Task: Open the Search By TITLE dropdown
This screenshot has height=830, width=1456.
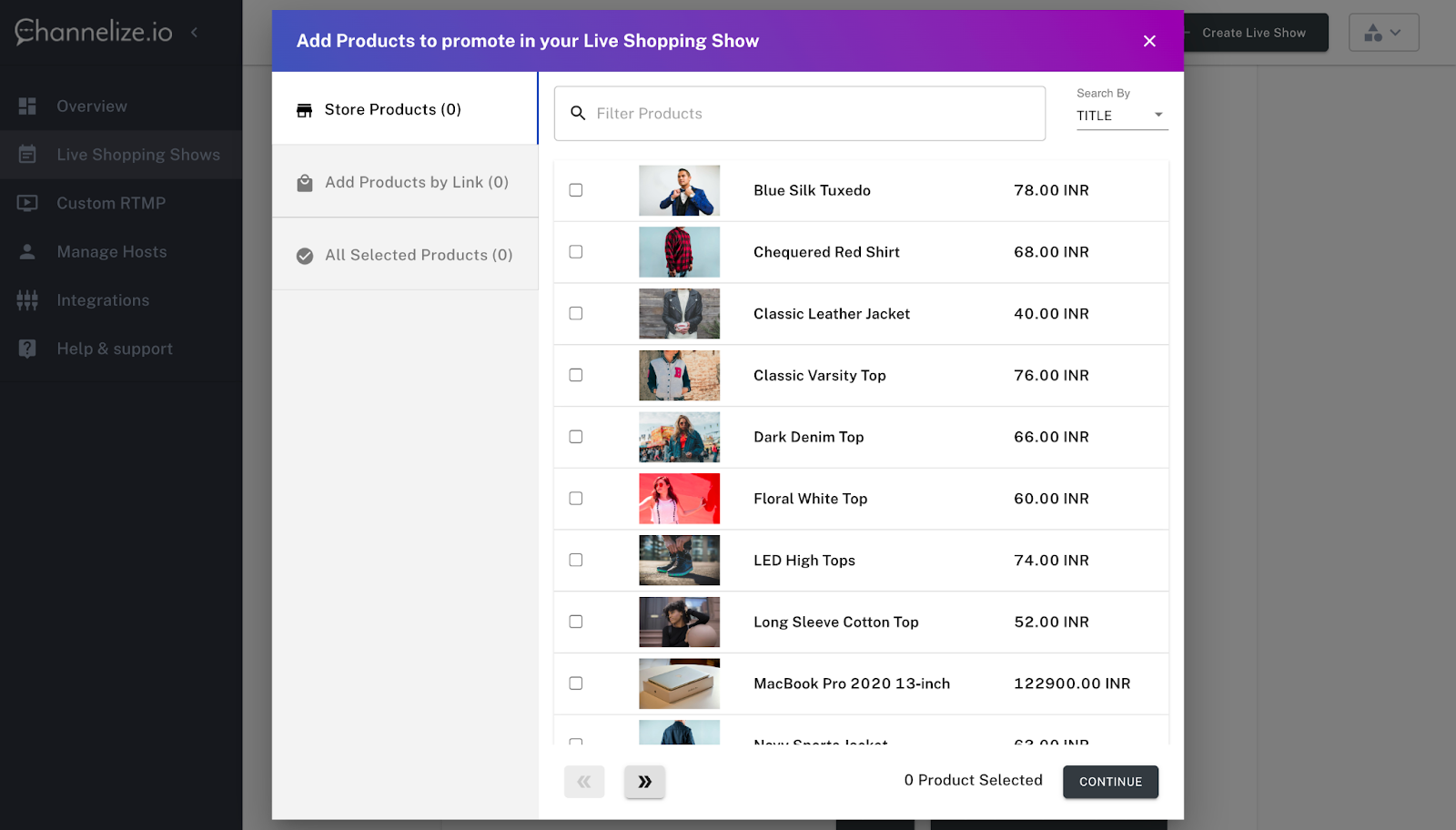Action: pyautogui.click(x=1122, y=116)
